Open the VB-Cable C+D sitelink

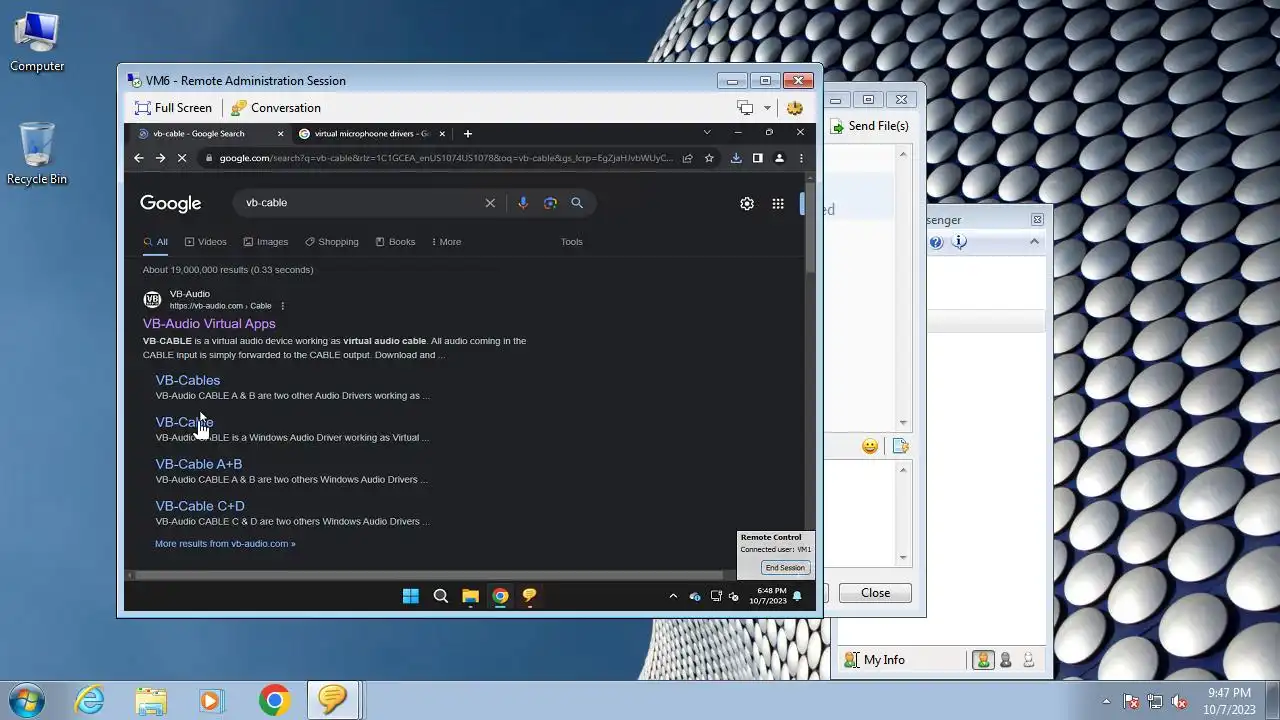coord(200,506)
